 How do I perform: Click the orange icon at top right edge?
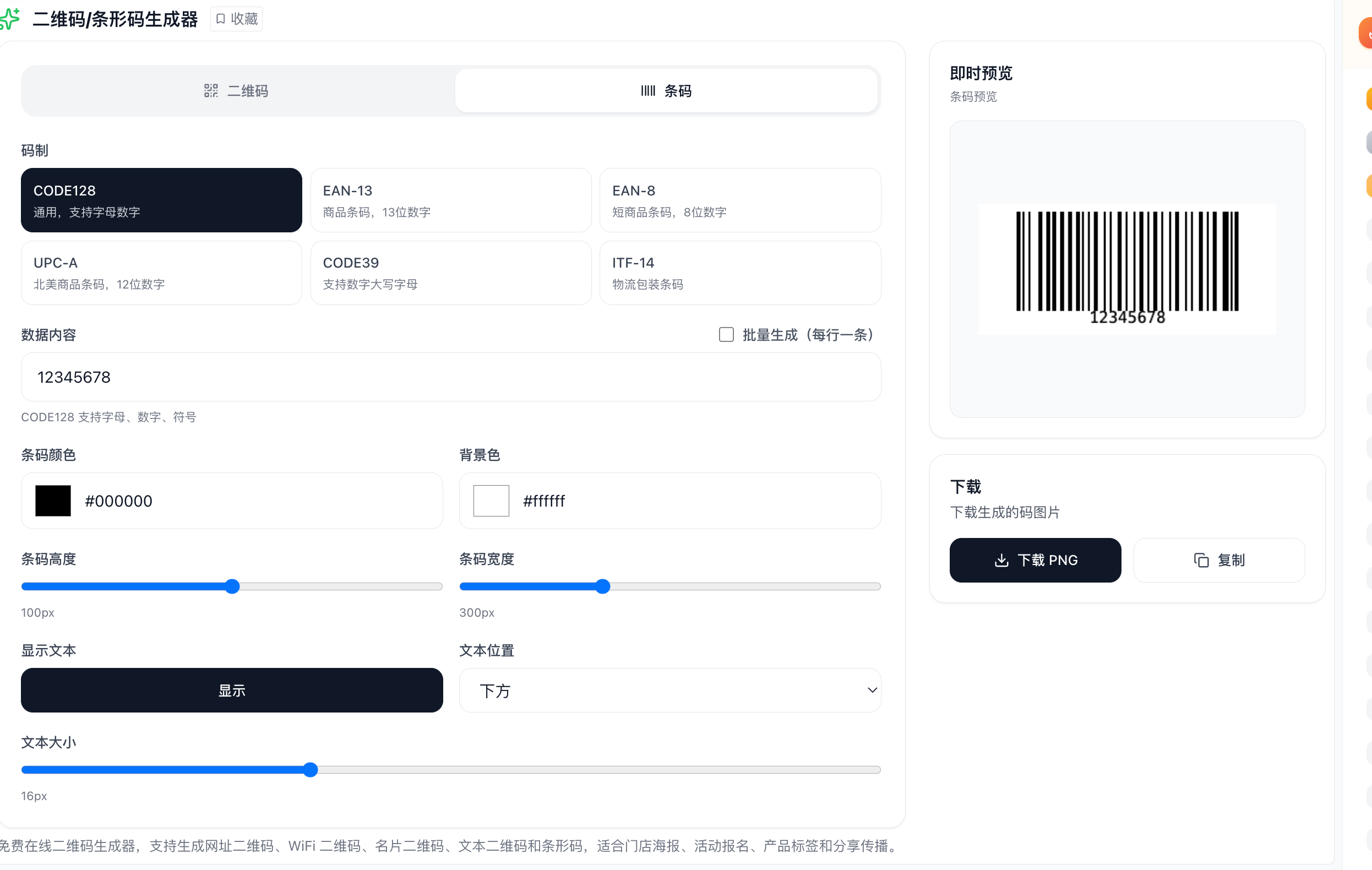pyautogui.click(x=1366, y=33)
